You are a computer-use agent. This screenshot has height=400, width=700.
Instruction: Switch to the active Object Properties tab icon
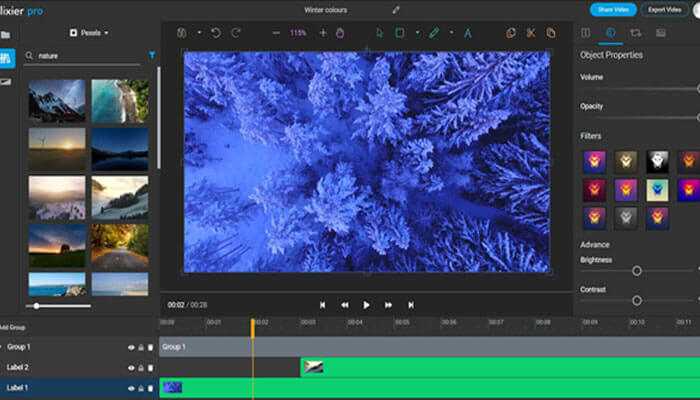coord(611,33)
